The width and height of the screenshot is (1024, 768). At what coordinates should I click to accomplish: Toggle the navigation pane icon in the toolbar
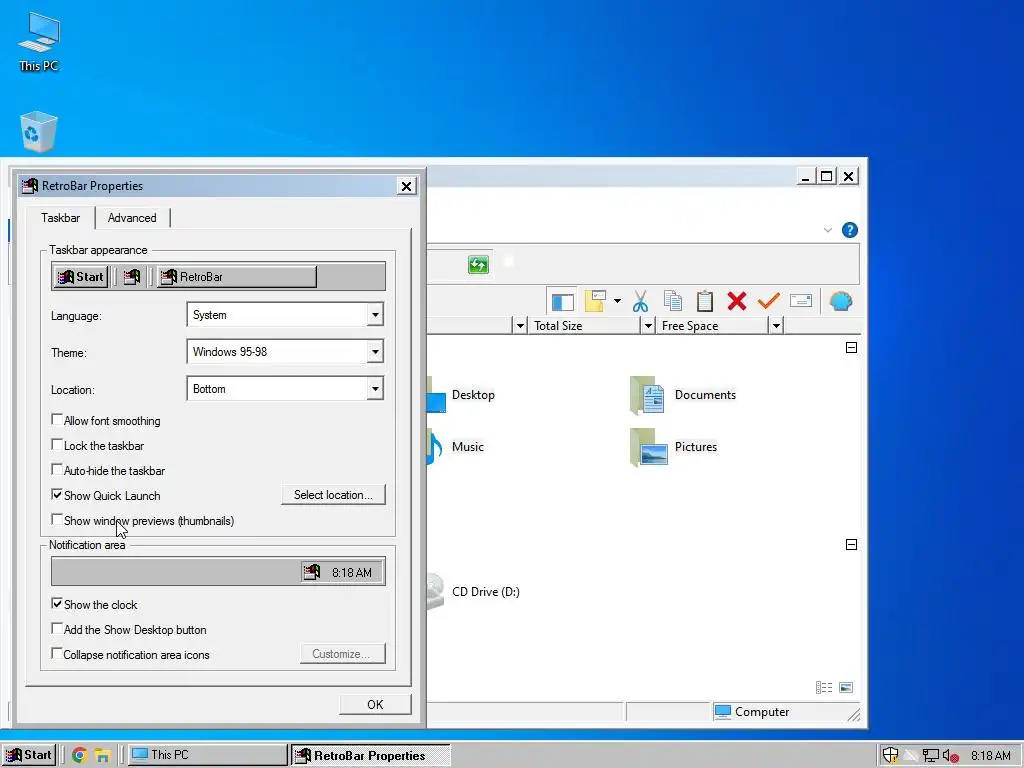562,302
